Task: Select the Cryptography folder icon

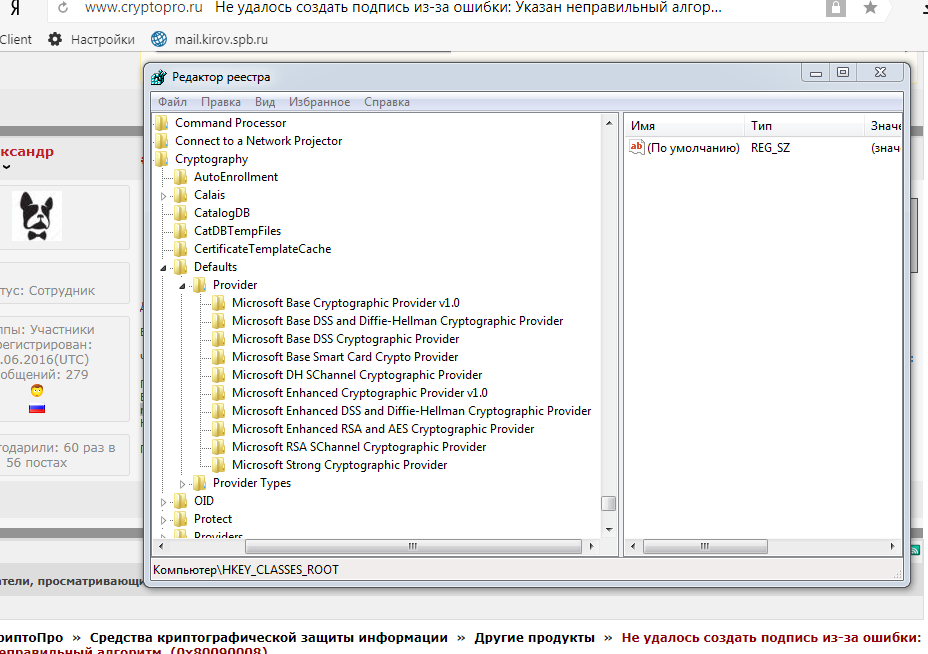Action: tap(162, 159)
